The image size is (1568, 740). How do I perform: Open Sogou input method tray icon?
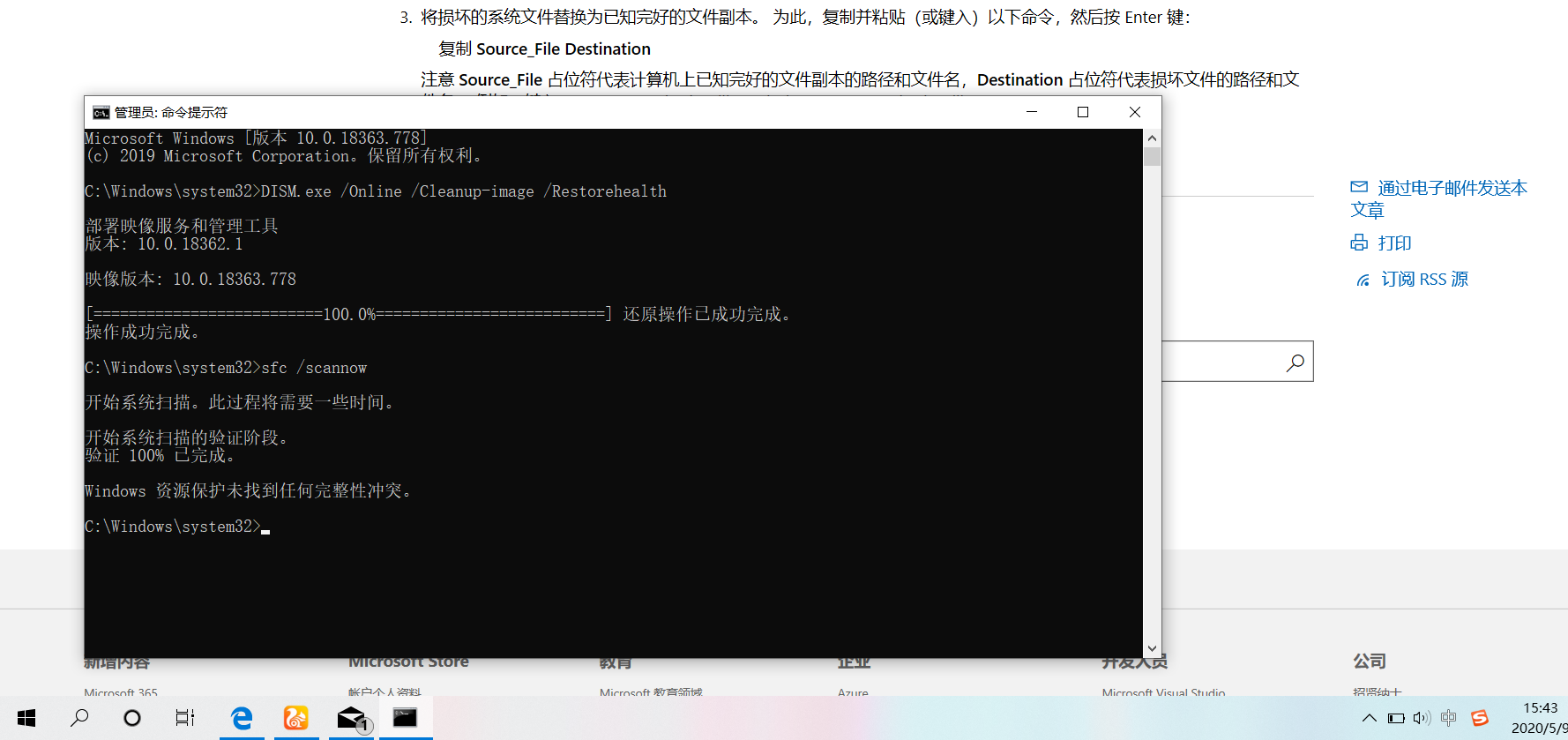coord(1480,718)
